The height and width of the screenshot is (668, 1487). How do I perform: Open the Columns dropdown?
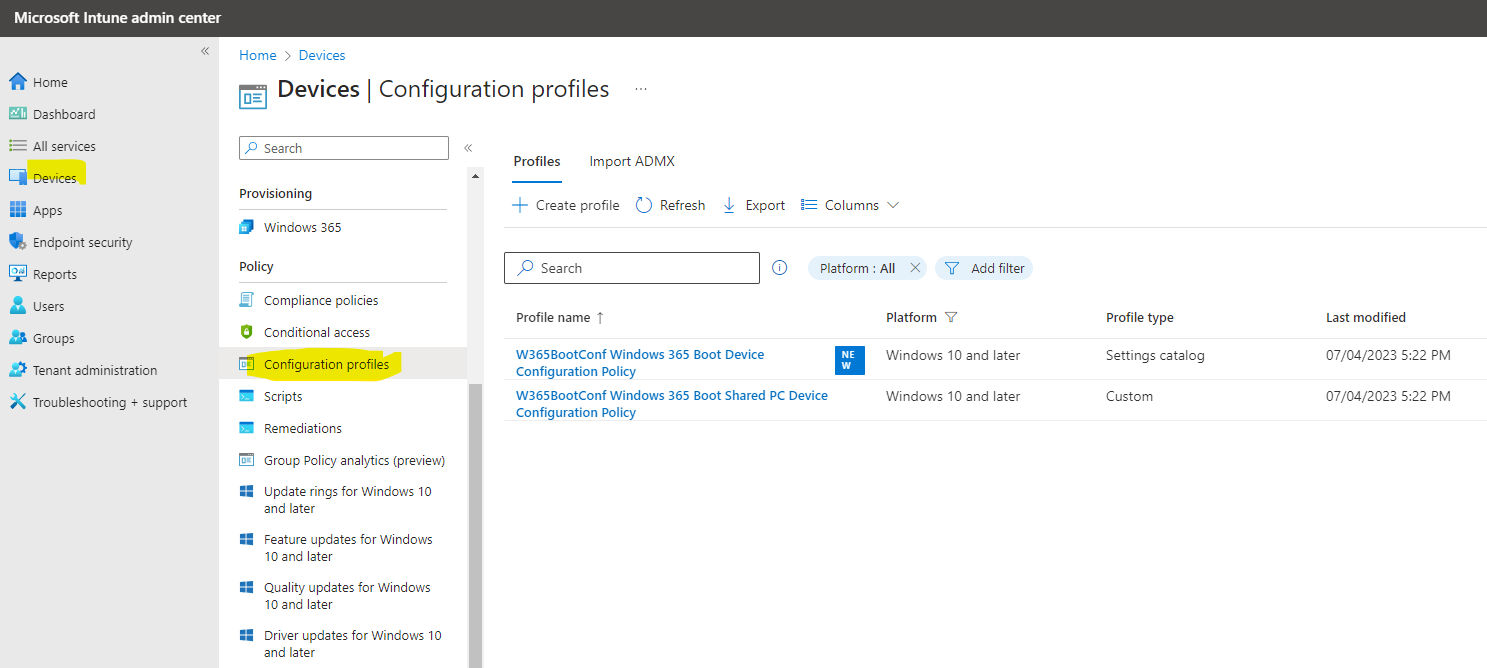point(851,205)
